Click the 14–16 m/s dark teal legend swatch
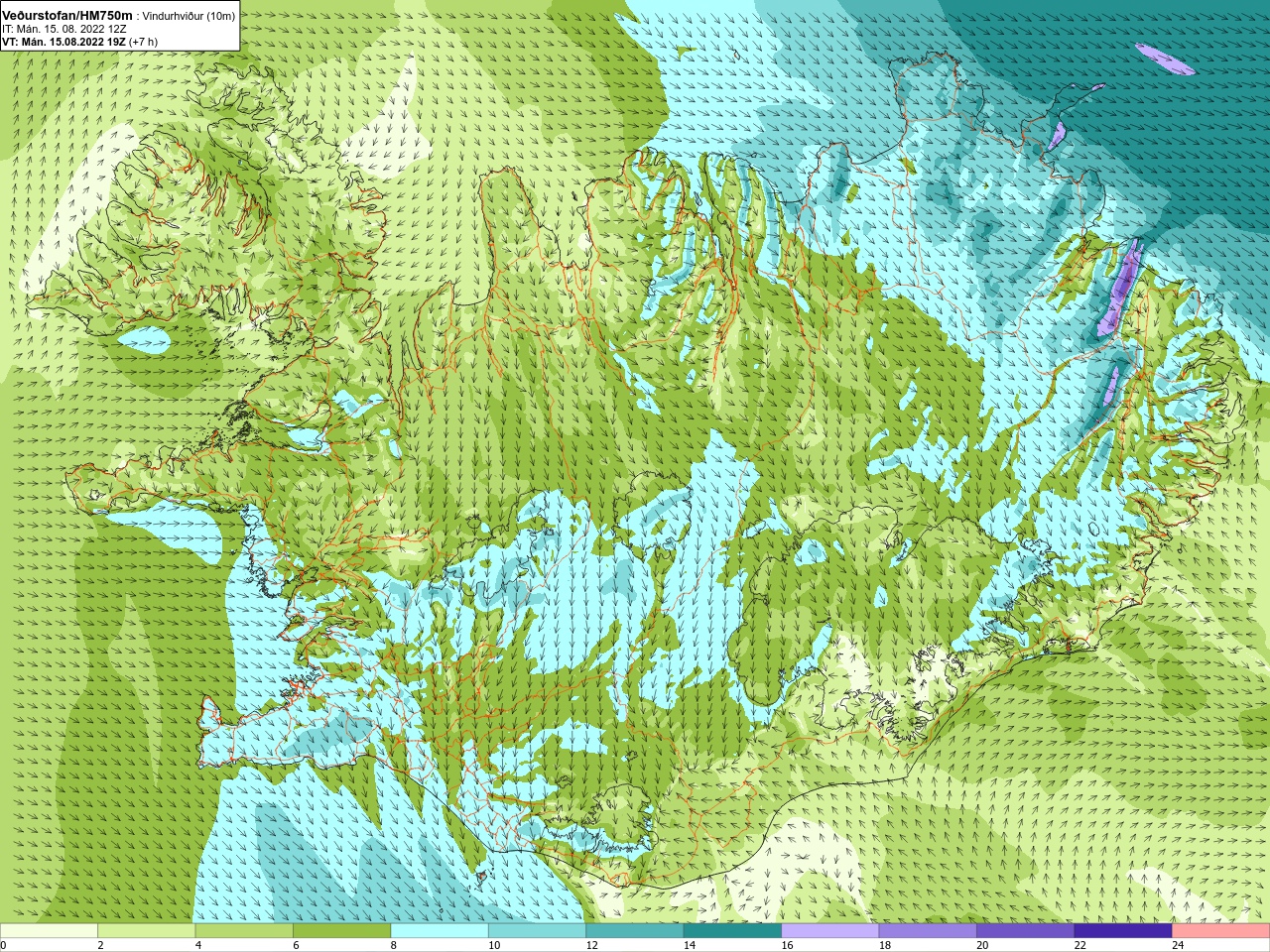 (x=732, y=931)
